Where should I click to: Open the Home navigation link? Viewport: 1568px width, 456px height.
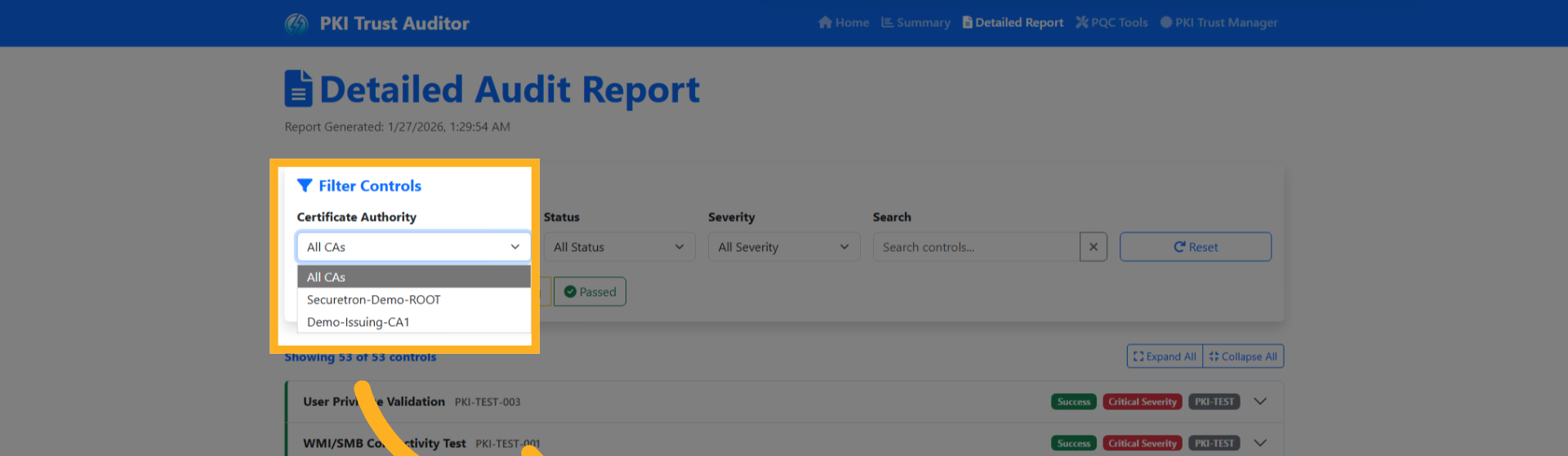pyautogui.click(x=844, y=23)
